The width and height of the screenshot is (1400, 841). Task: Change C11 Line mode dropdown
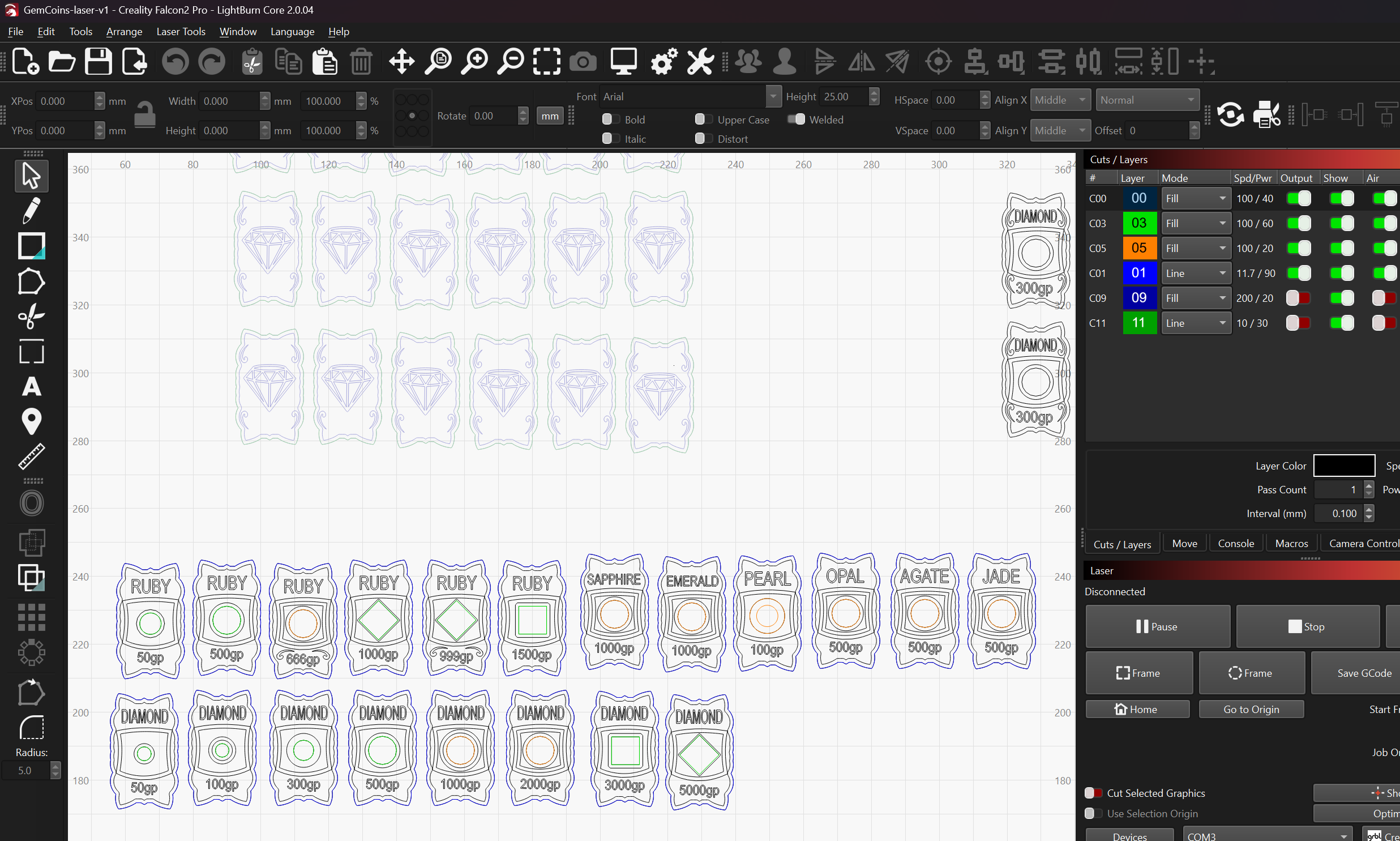coord(1196,323)
